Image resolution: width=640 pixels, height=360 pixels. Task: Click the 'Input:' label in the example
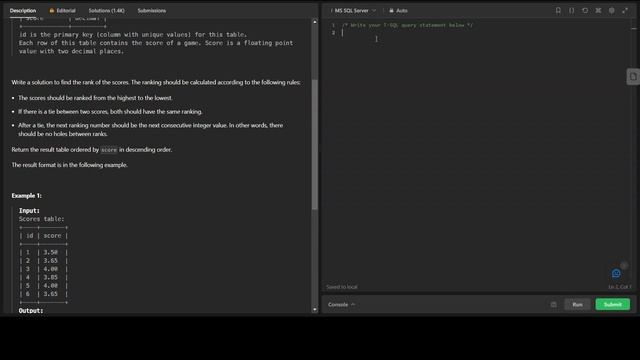pyautogui.click(x=29, y=211)
